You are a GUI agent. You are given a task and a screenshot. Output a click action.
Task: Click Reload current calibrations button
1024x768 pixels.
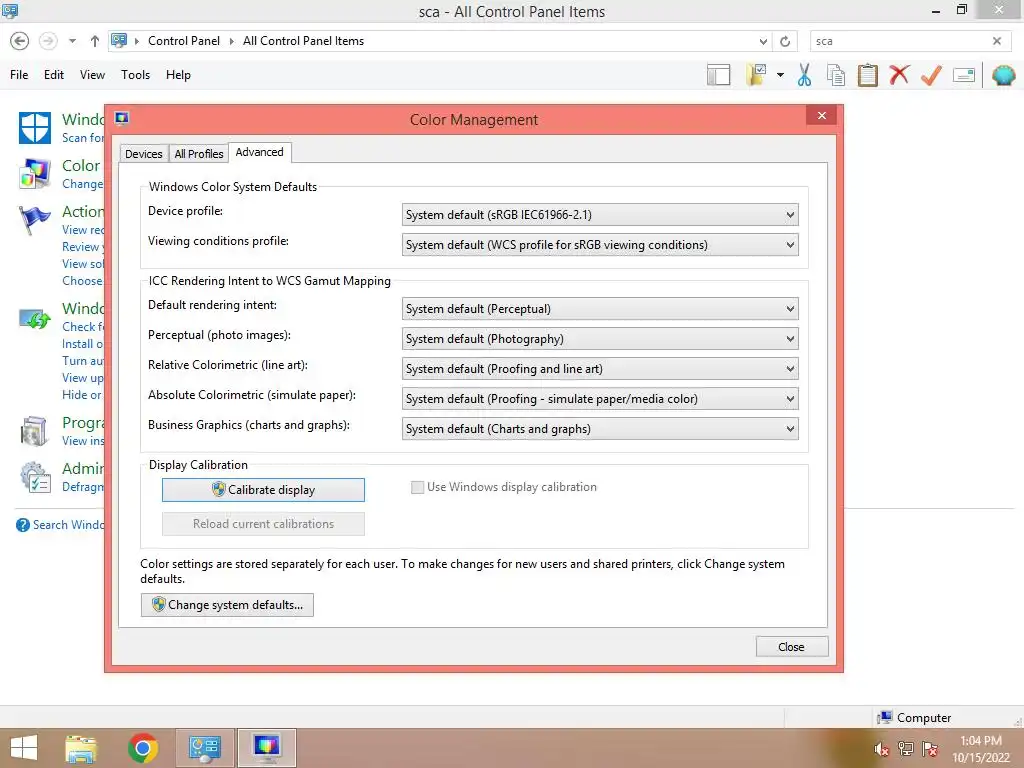pyautogui.click(x=263, y=524)
